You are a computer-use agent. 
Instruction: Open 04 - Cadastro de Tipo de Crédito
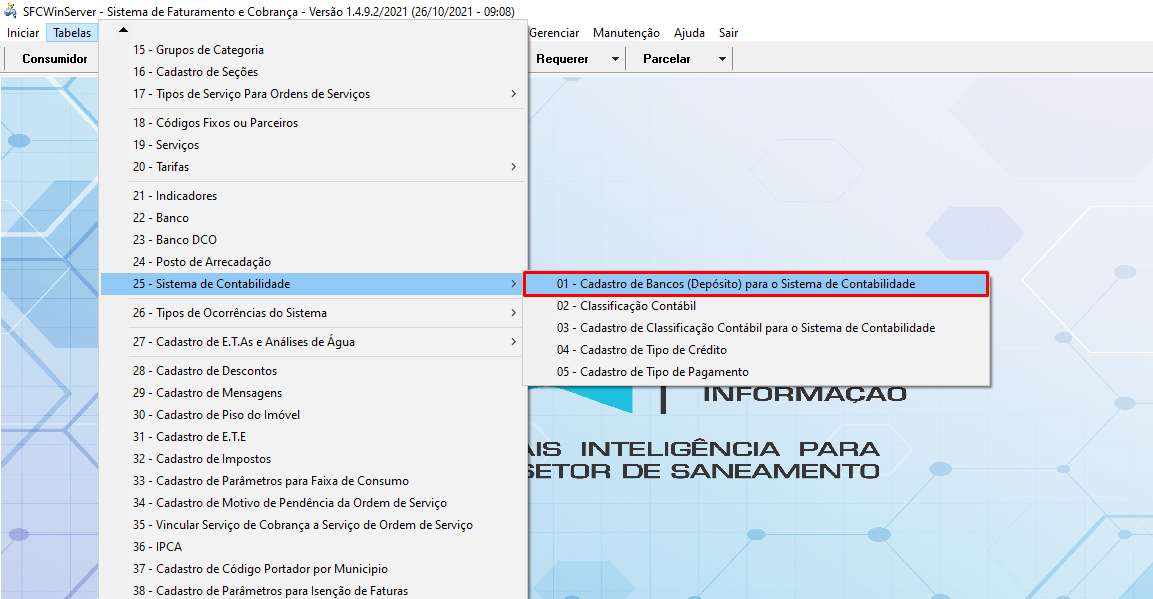(x=641, y=350)
